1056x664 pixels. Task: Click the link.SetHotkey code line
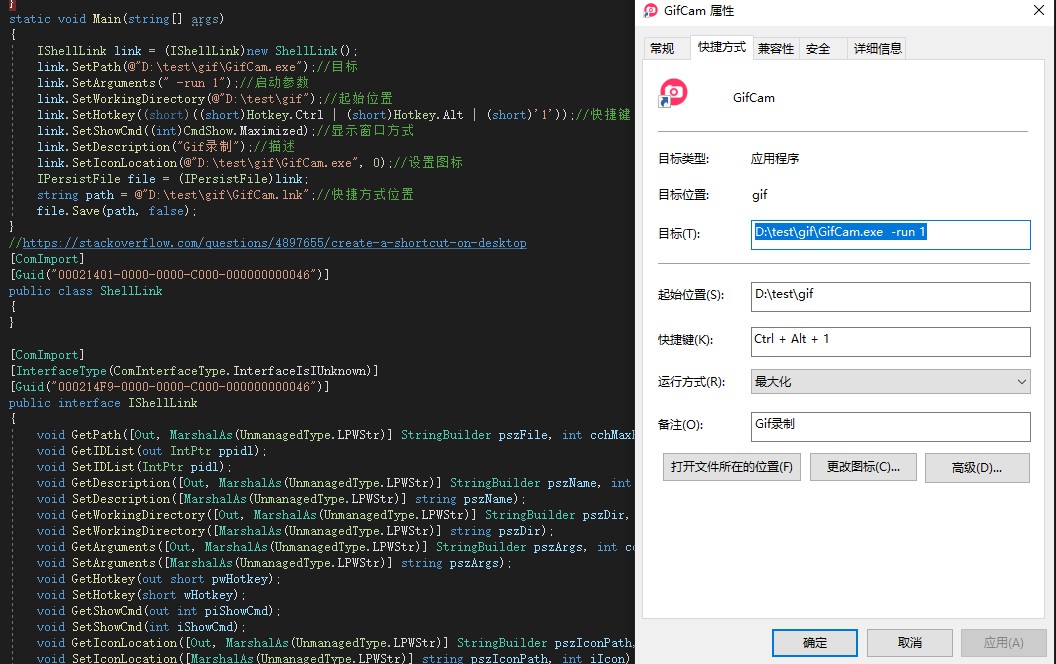333,114
